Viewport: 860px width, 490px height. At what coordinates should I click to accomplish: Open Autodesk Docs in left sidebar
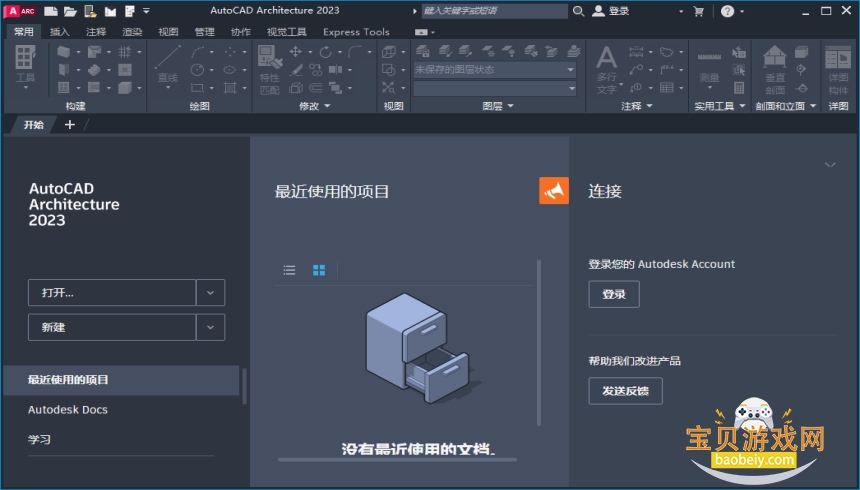pos(67,409)
